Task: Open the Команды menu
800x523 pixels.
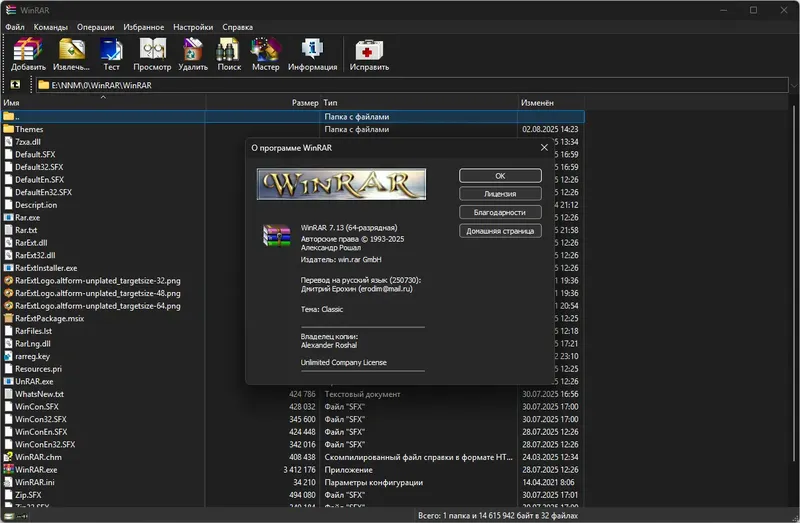Action: point(51,27)
